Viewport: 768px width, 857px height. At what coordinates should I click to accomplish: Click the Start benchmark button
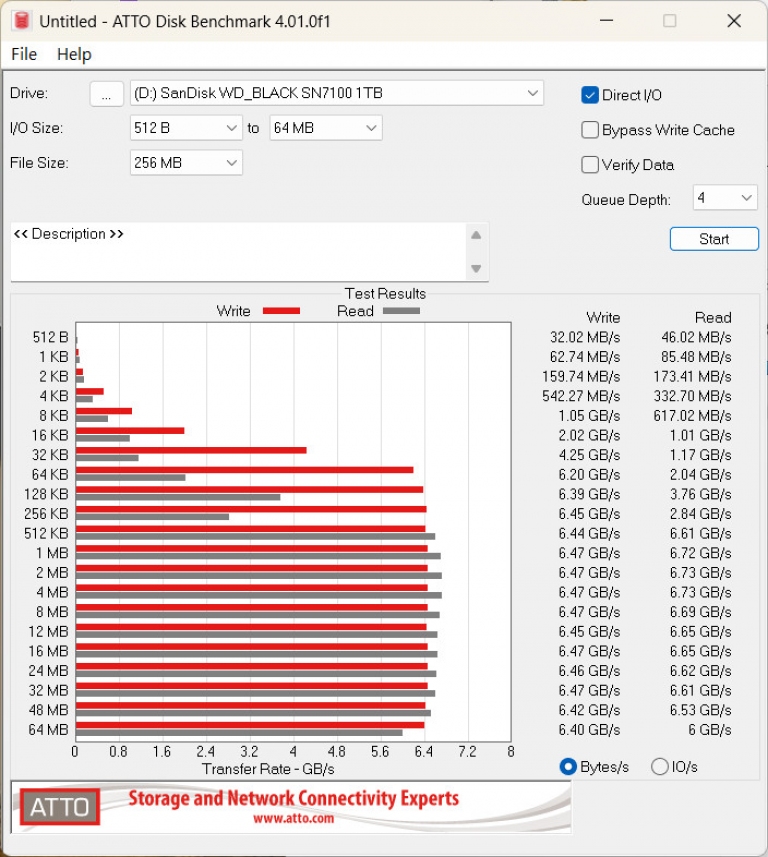click(x=714, y=239)
